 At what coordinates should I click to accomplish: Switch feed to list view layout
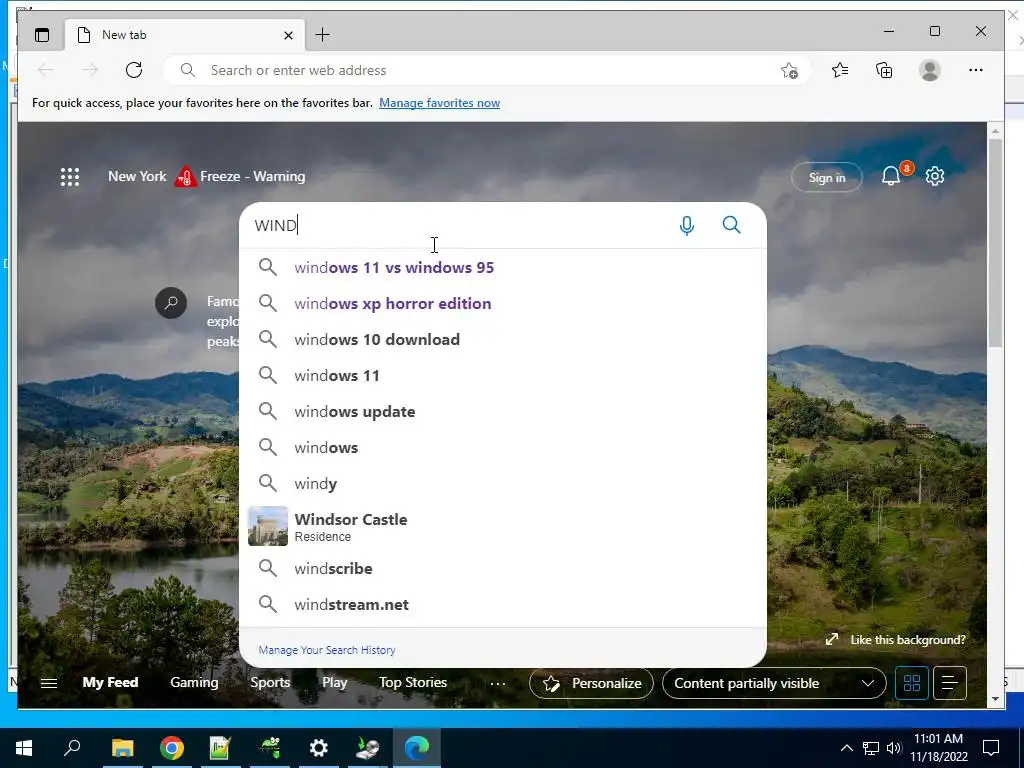(x=950, y=683)
